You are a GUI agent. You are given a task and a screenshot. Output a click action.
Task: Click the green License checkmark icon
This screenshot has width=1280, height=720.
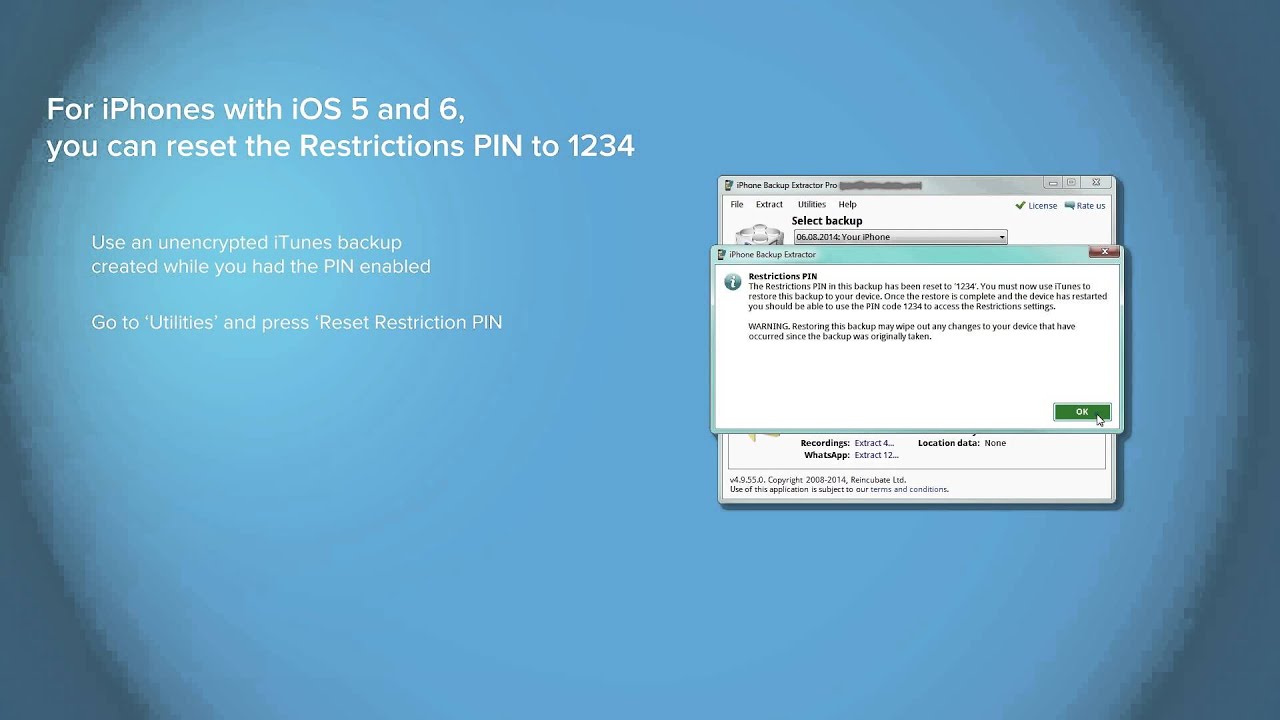[1020, 206]
